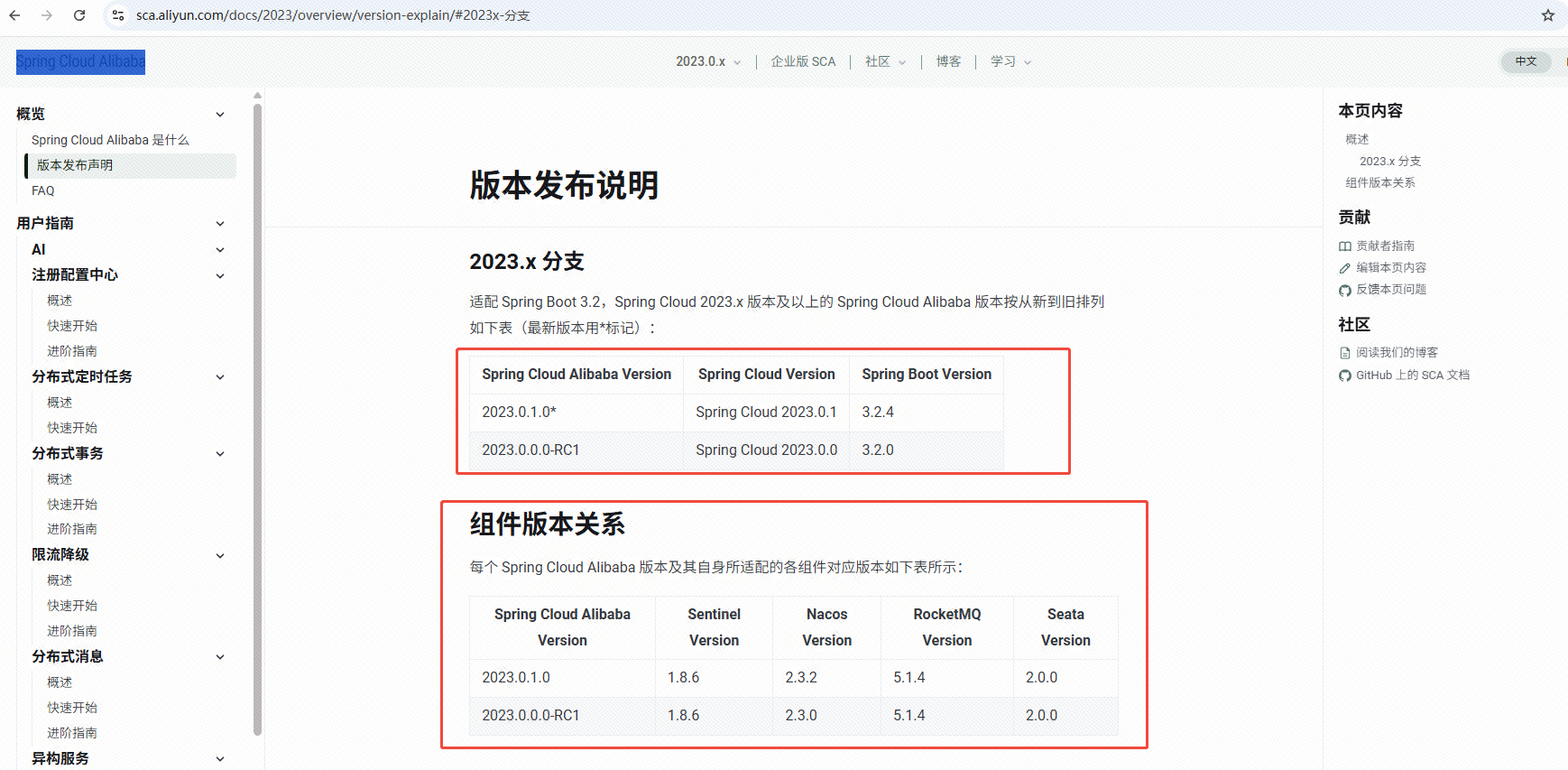Viewport: 1568px width, 770px height.
Task: Open 概述 under 注册配置中心
Action: click(x=60, y=301)
